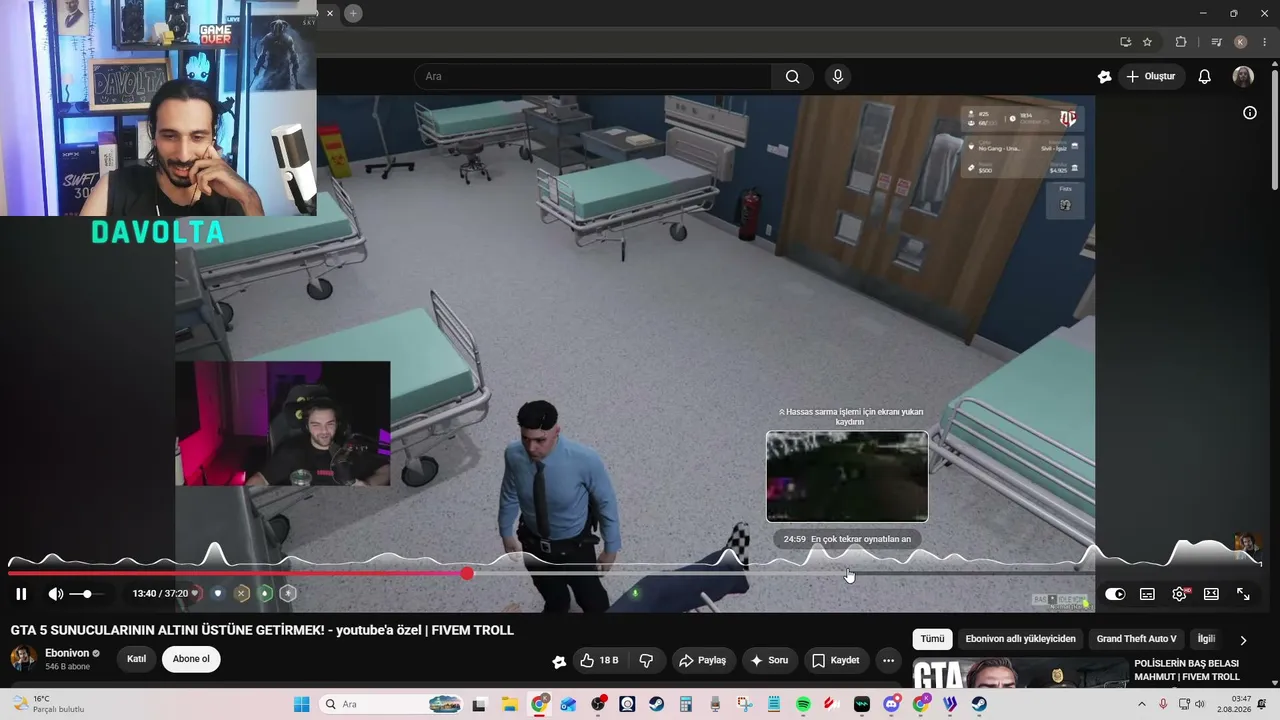Toggle the autoplay switch in player
This screenshot has height=720, width=1280.
tap(1115, 594)
